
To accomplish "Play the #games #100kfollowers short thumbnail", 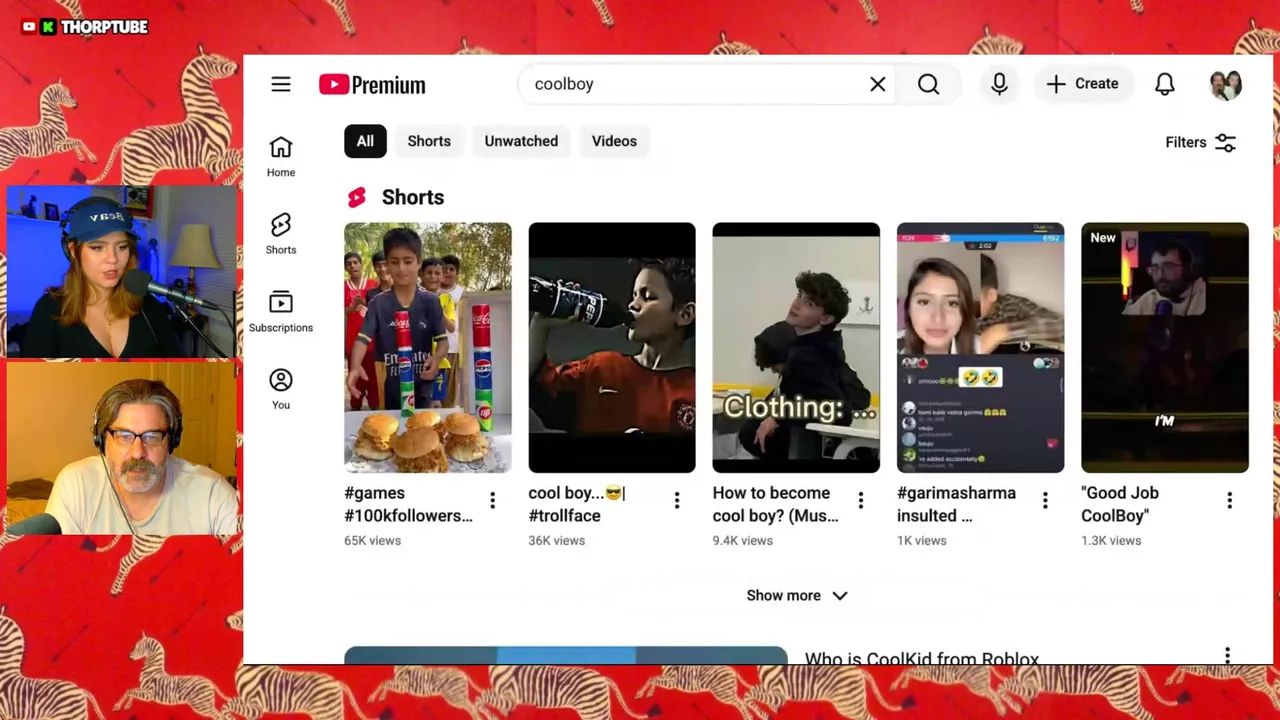I will (x=428, y=347).
